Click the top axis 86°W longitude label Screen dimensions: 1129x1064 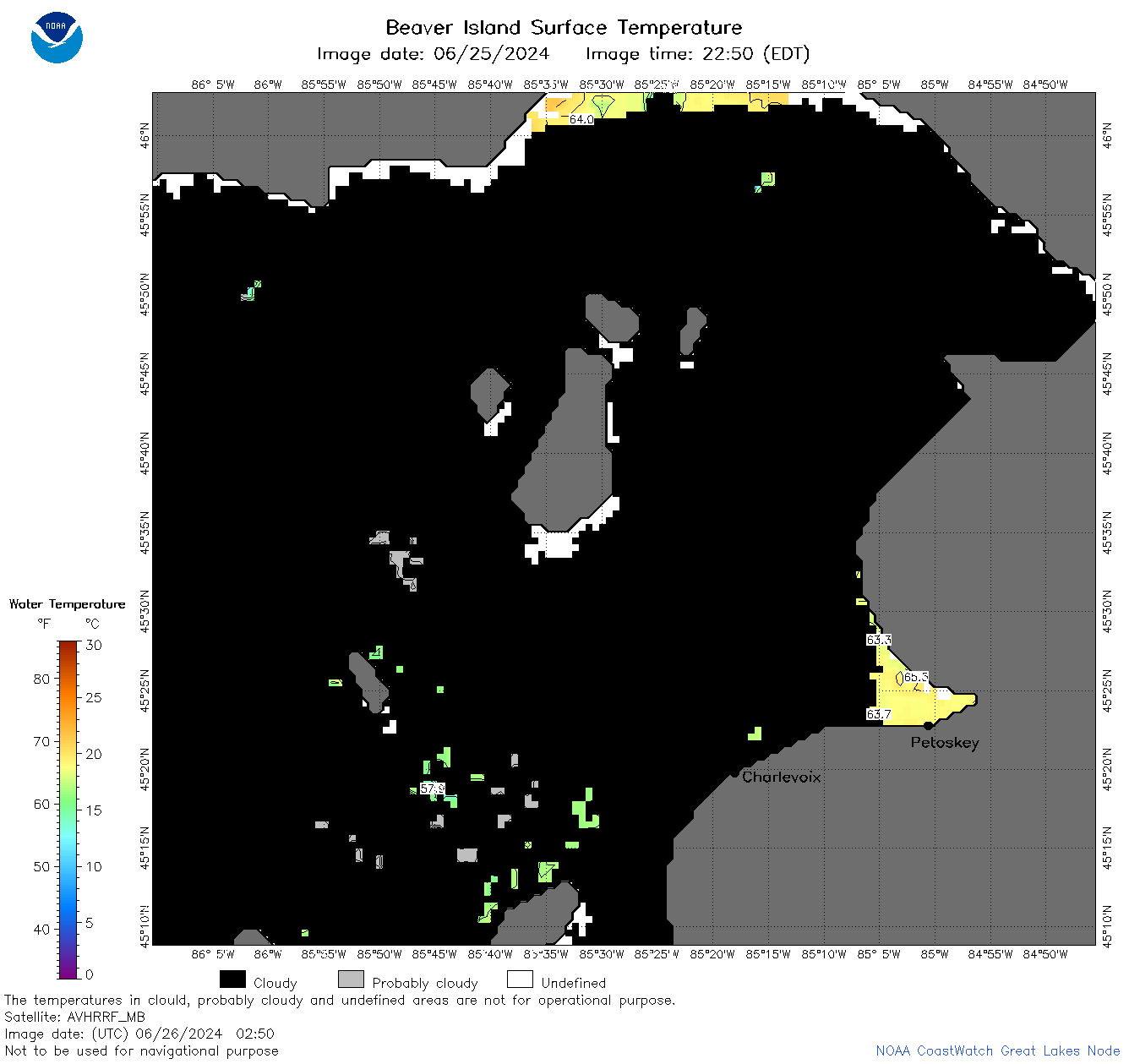click(267, 84)
